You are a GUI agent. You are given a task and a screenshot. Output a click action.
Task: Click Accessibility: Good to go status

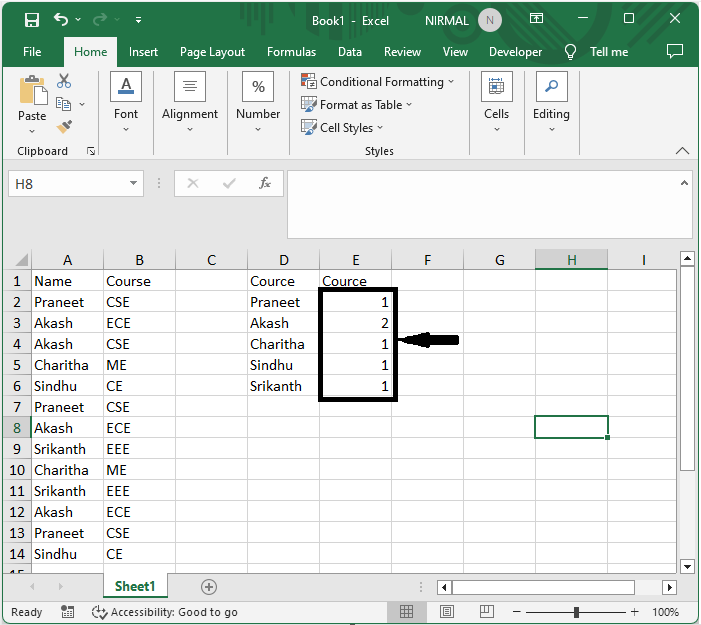coord(165,612)
